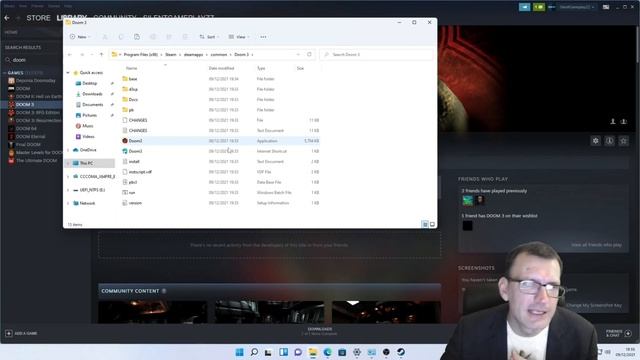The height and width of the screenshot is (360, 640).
Task: Open the Windows Start menu
Action: (240, 352)
